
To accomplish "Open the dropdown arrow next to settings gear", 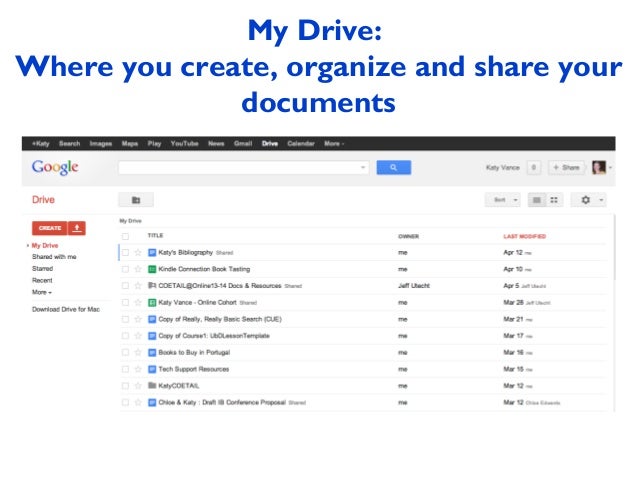I will [601, 200].
